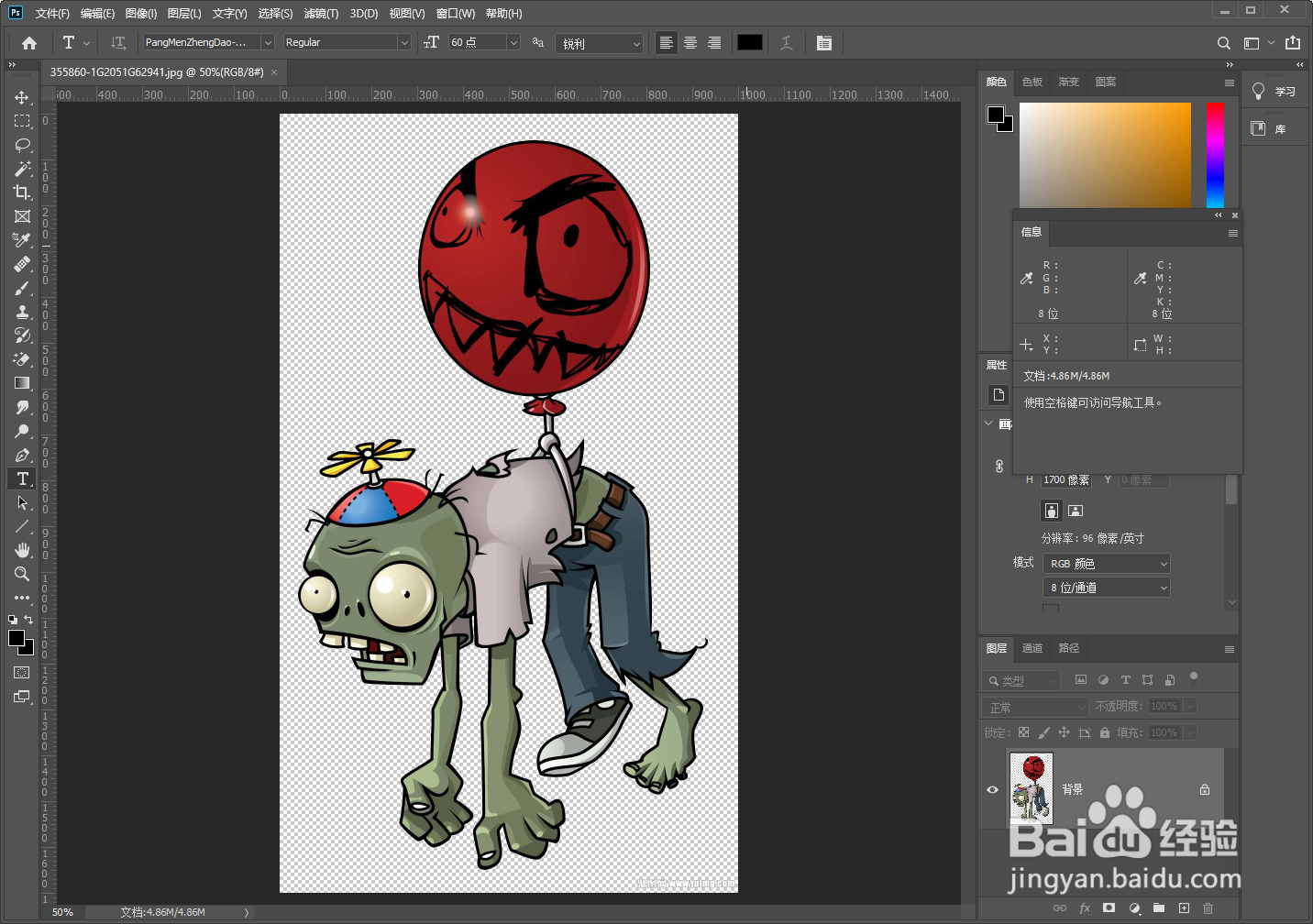
Task: Create a new layer
Action: coord(1184,907)
